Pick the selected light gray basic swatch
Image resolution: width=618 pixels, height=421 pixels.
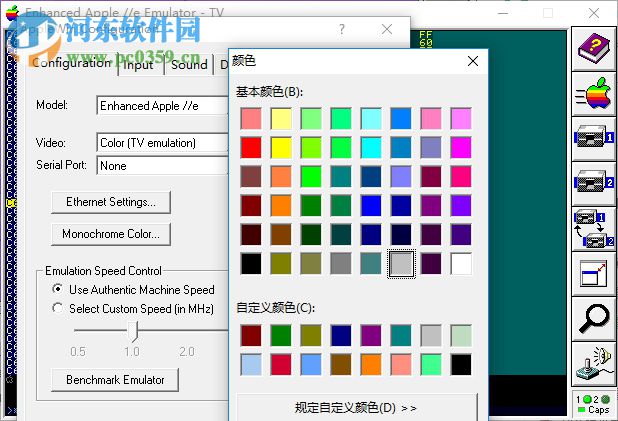tap(401, 264)
